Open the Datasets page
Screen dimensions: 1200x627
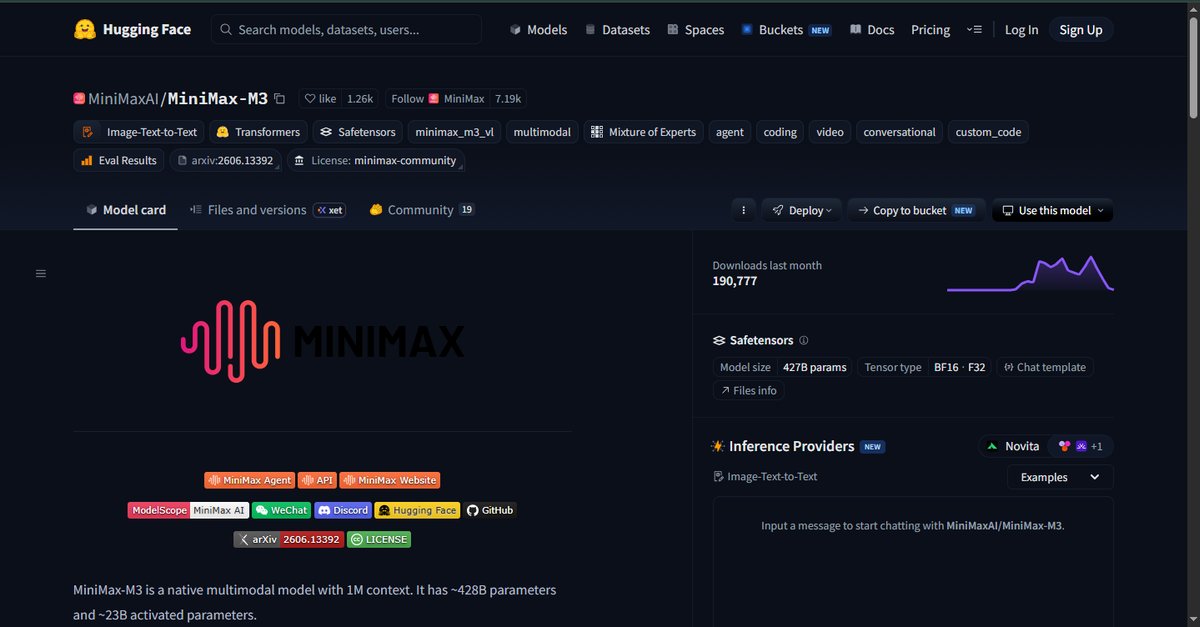(x=617, y=30)
